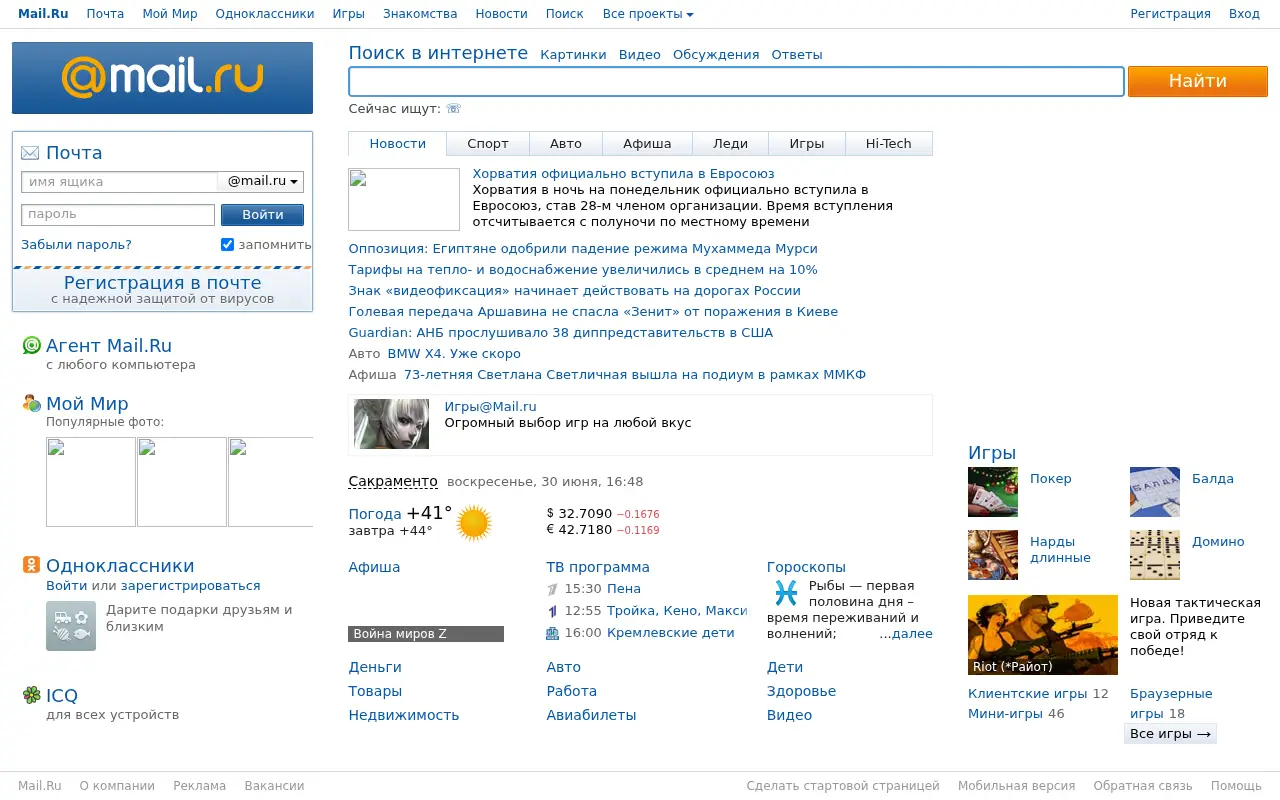Change city by clicking Сакраменто
This screenshot has height=800, width=1280.
pos(393,481)
